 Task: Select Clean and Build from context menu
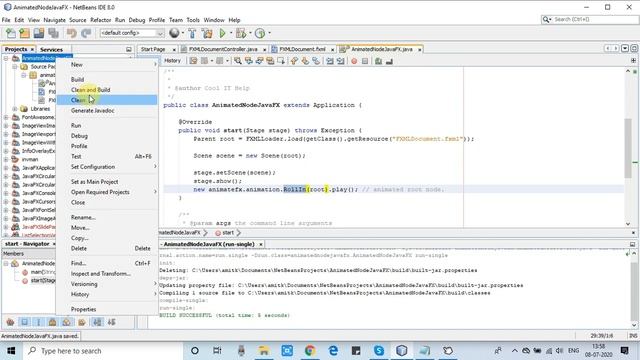pos(91,90)
